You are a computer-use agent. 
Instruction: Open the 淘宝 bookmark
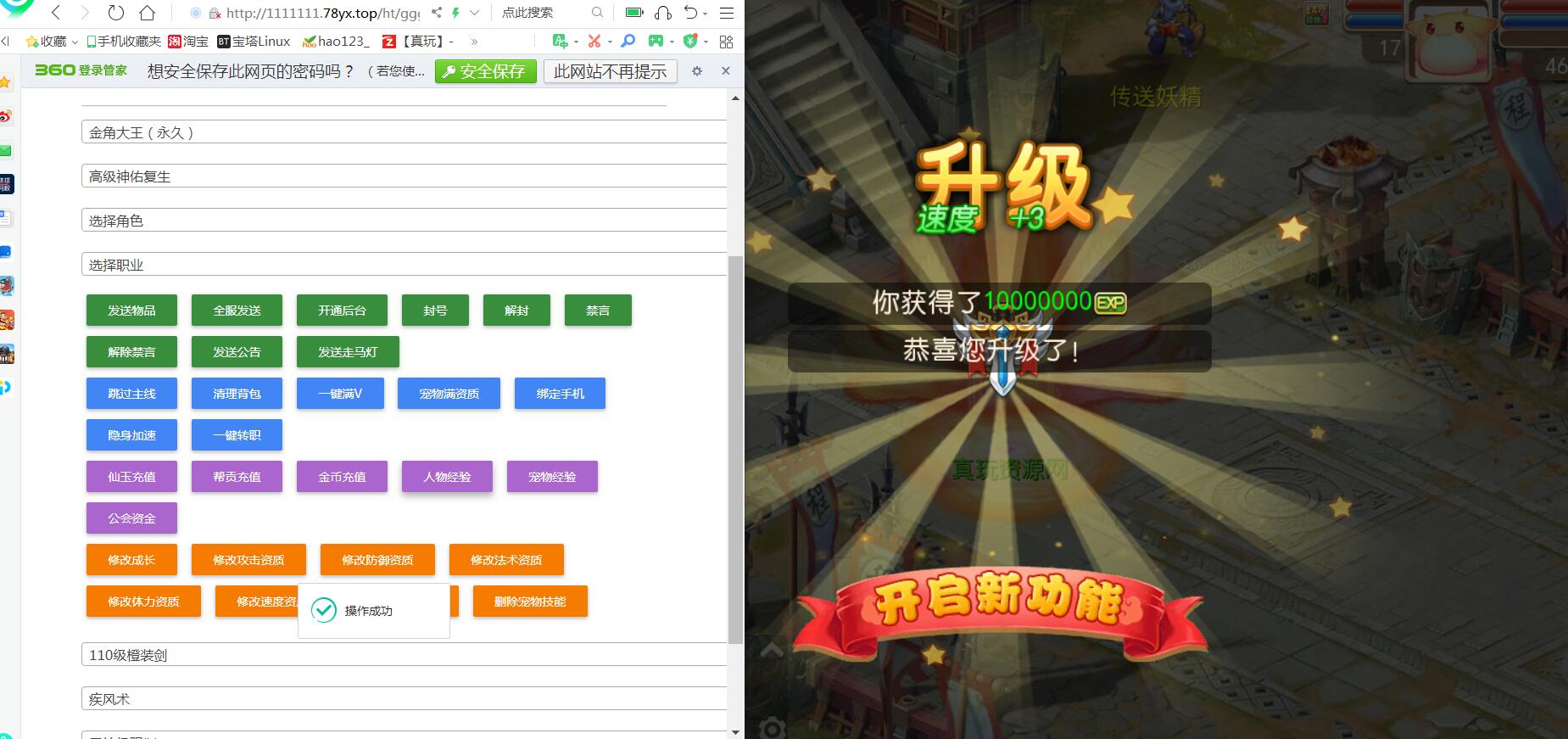click(188, 41)
